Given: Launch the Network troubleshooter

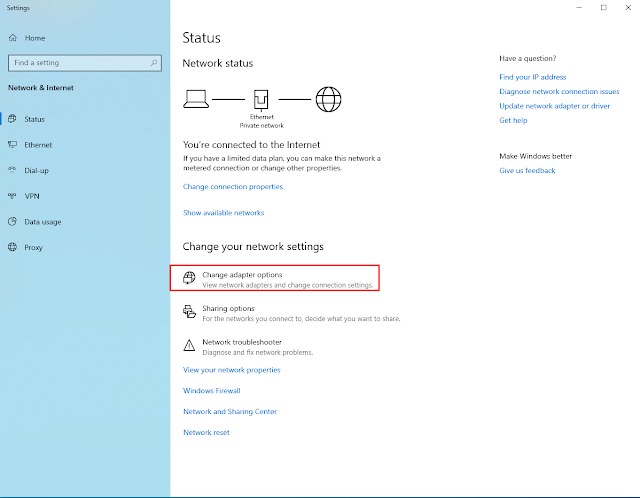Looking at the screenshot, I should (248, 347).
